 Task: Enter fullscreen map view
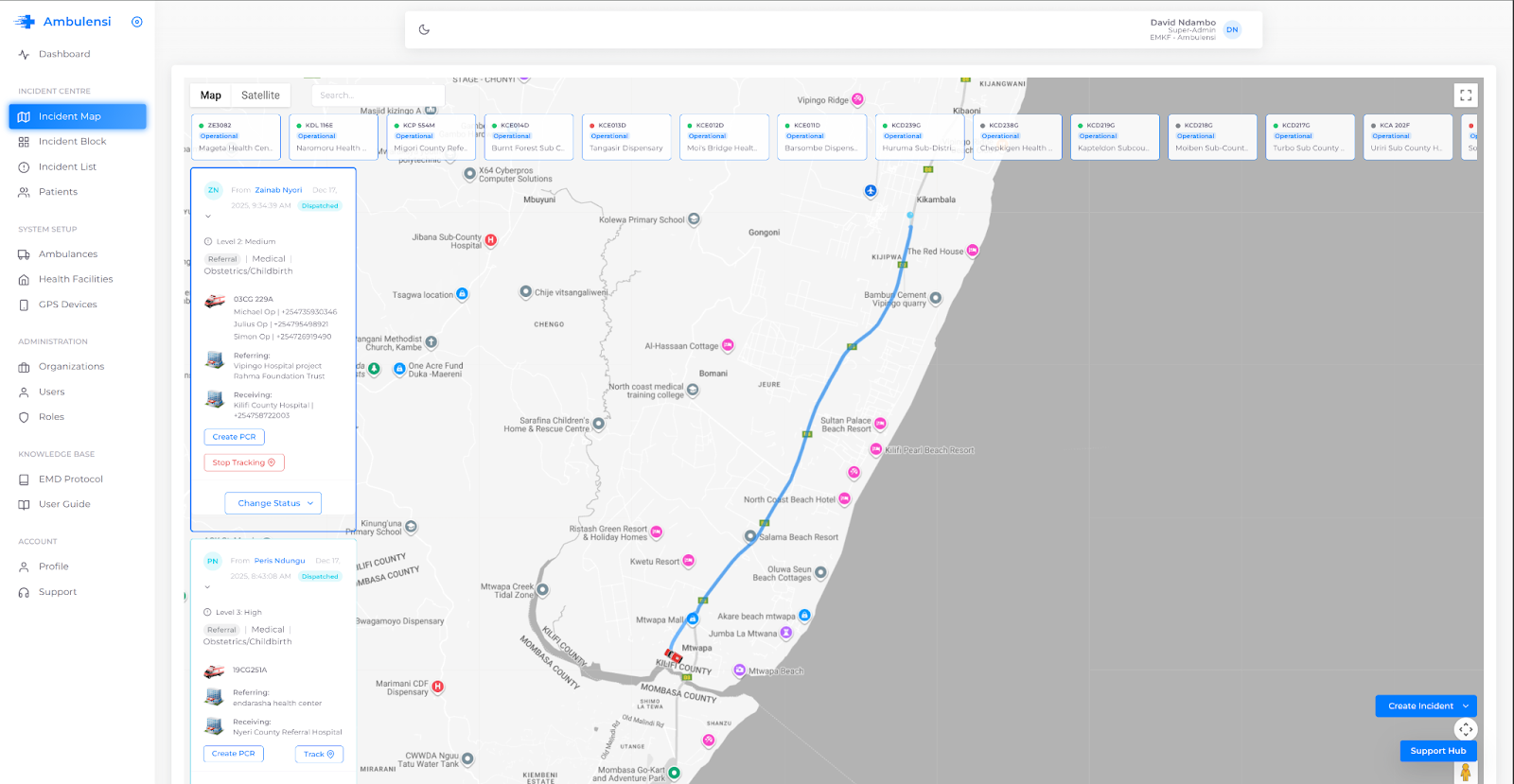(x=1465, y=96)
